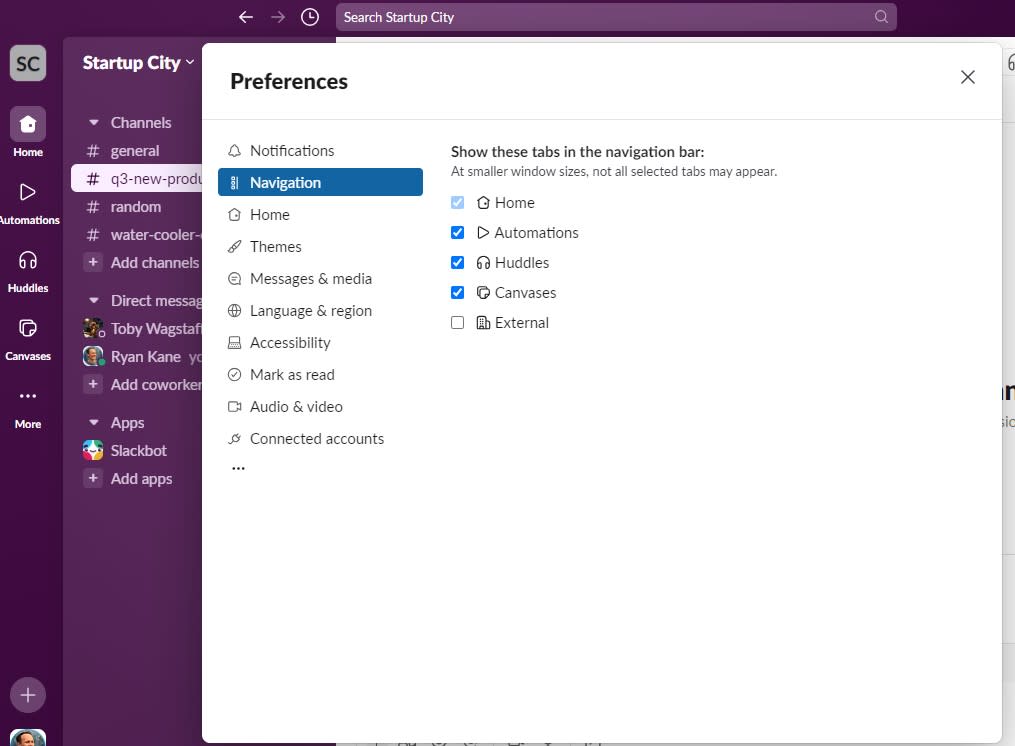Viewport: 1015px width, 746px height.
Task: Collapse the Apps section
Action: click(94, 422)
